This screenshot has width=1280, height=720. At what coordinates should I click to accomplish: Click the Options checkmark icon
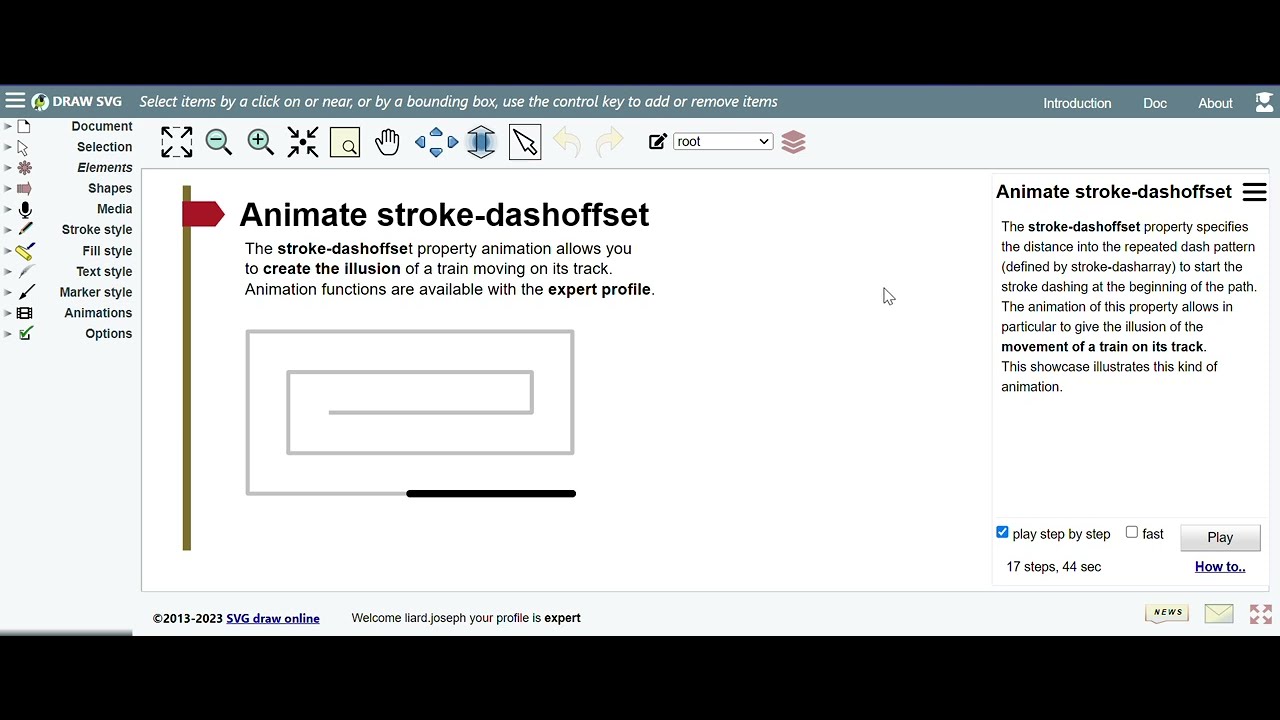point(26,334)
